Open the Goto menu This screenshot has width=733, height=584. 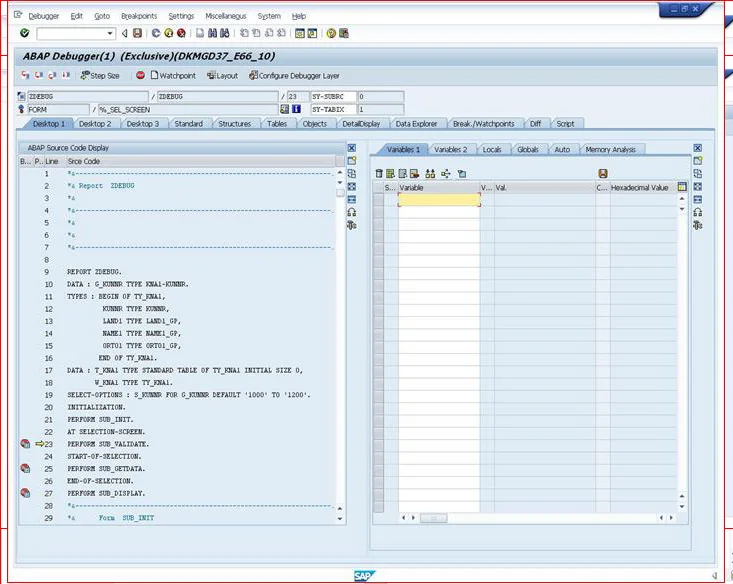(x=102, y=16)
